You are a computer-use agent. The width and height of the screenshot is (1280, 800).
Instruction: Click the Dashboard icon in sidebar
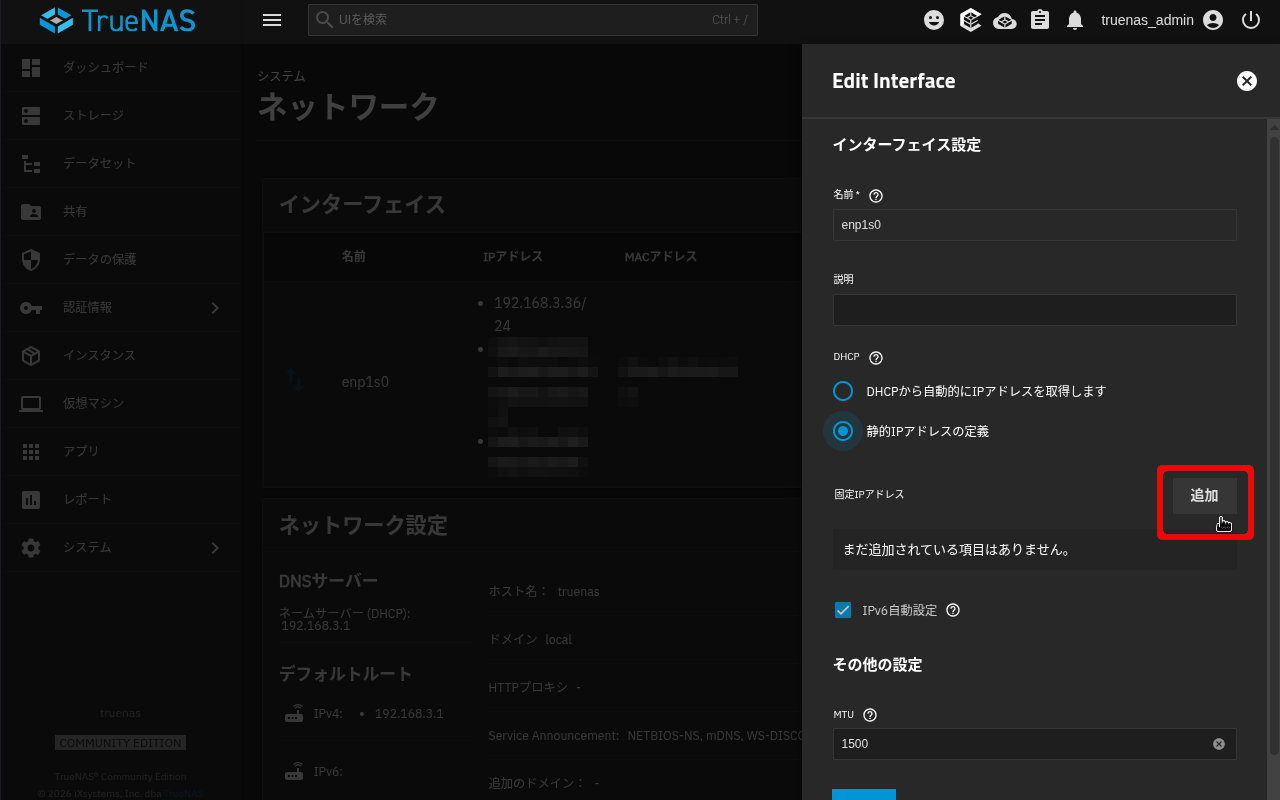click(31, 67)
